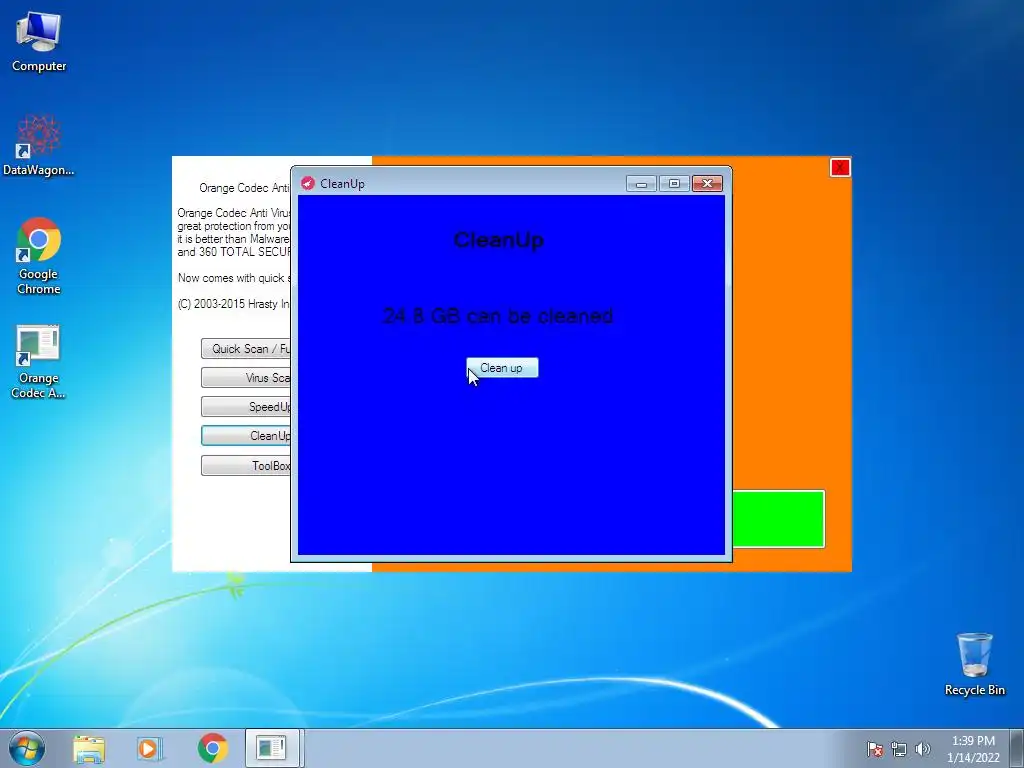Close the CleanUp dialog
The width and height of the screenshot is (1024, 768).
click(x=707, y=184)
